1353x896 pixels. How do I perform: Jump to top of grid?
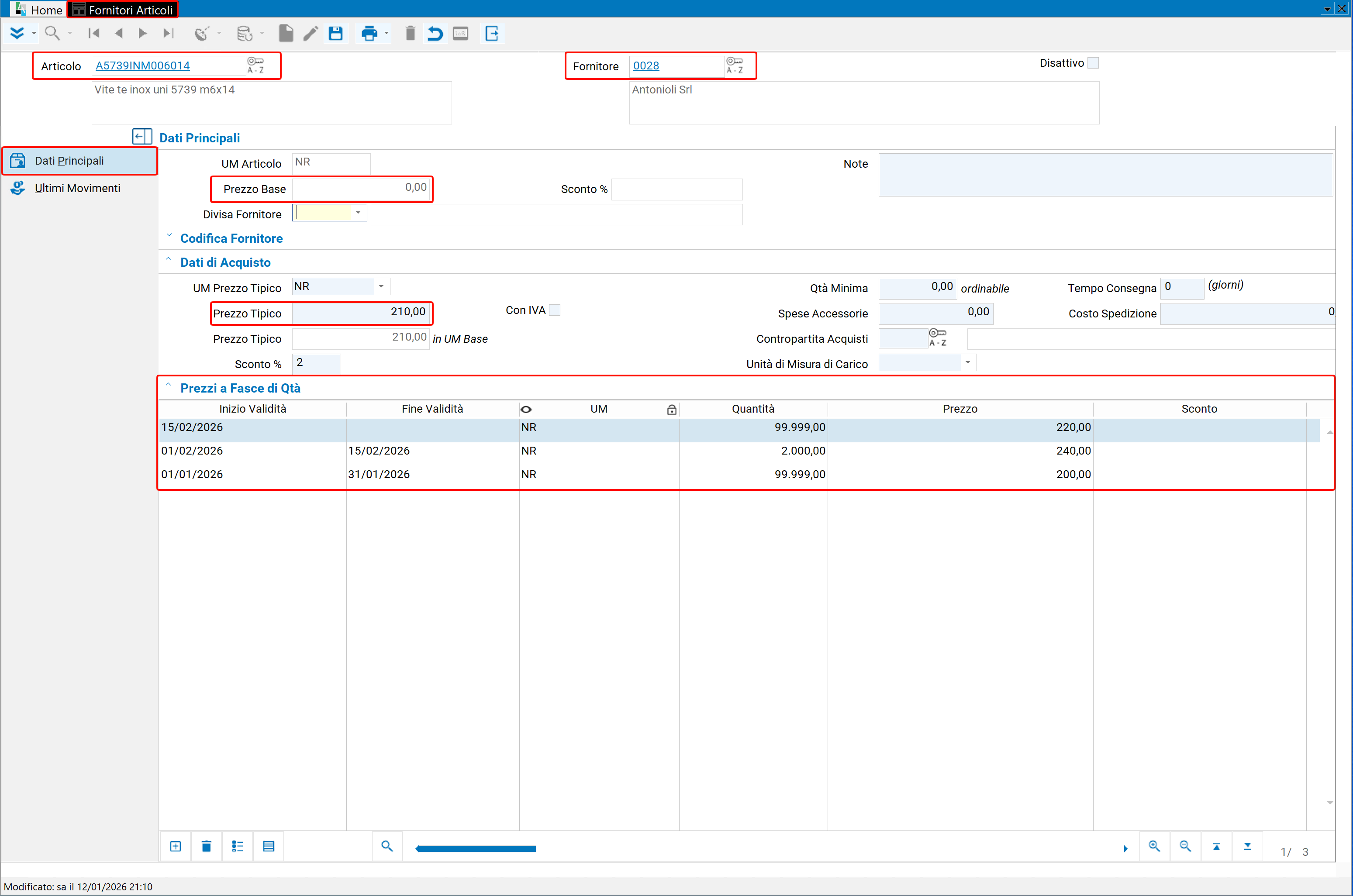[x=1216, y=846]
